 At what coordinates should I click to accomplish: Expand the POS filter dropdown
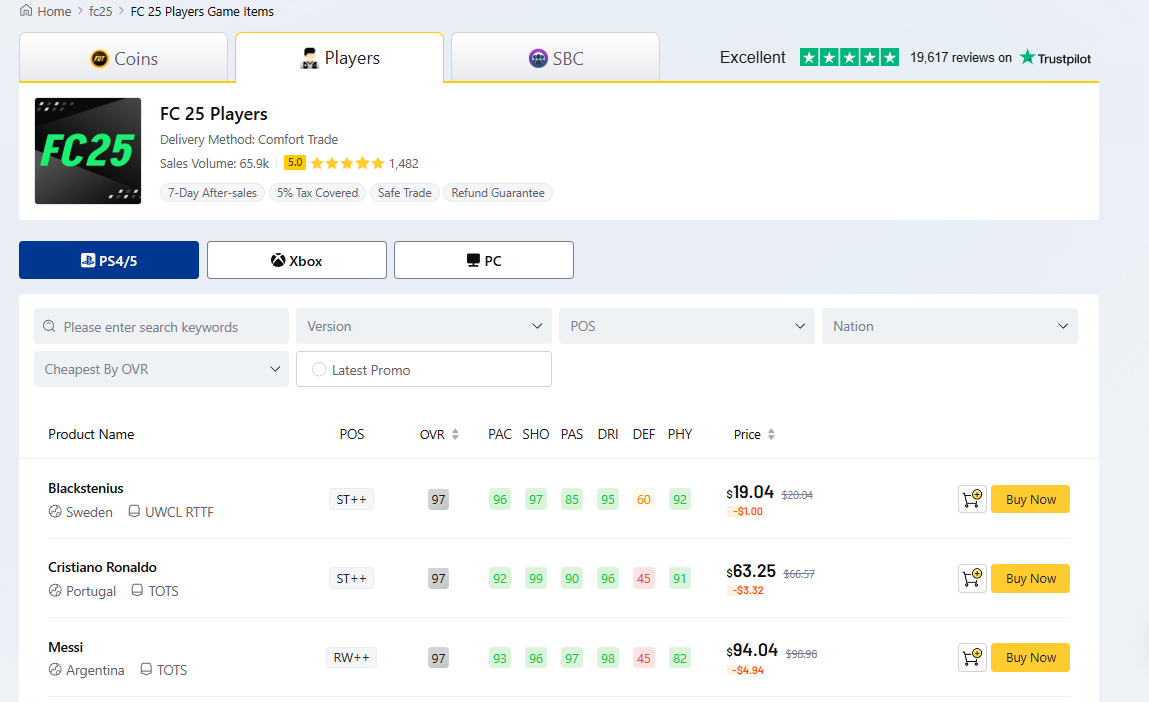tap(687, 327)
